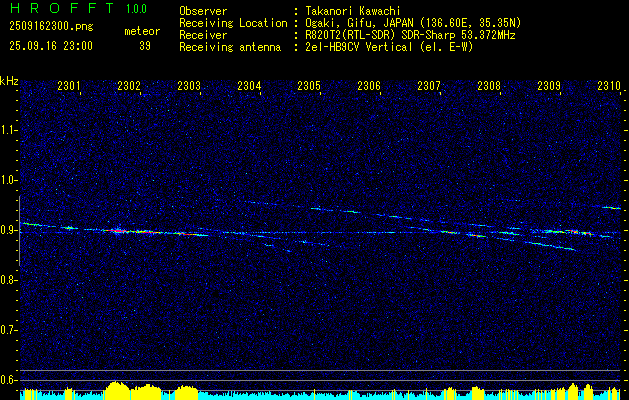Viewport: 629px width, 400px height.
Task: Click the 2306 time marker
Action: (369, 86)
